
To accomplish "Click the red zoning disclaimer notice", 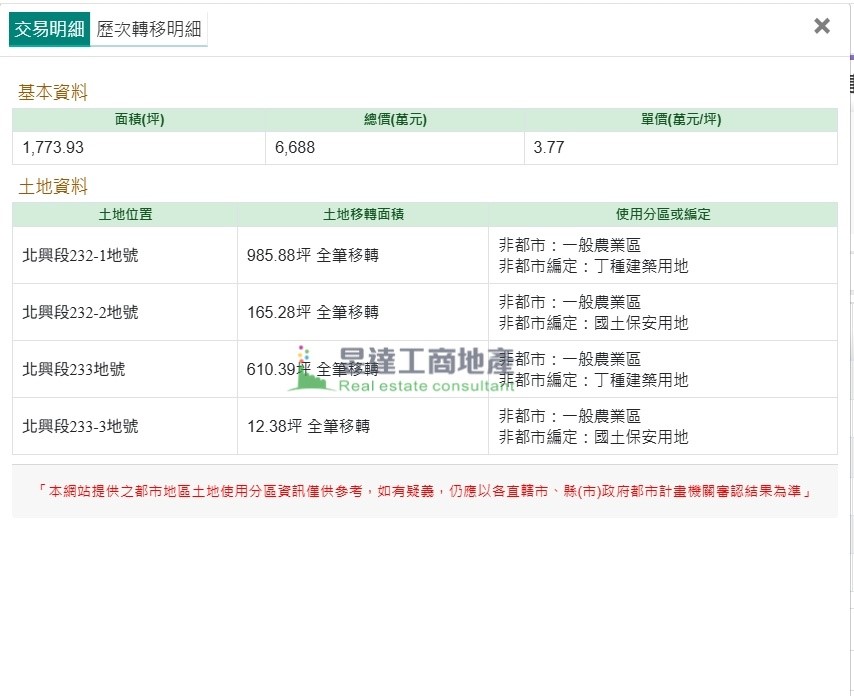I will pyautogui.click(x=424, y=491).
